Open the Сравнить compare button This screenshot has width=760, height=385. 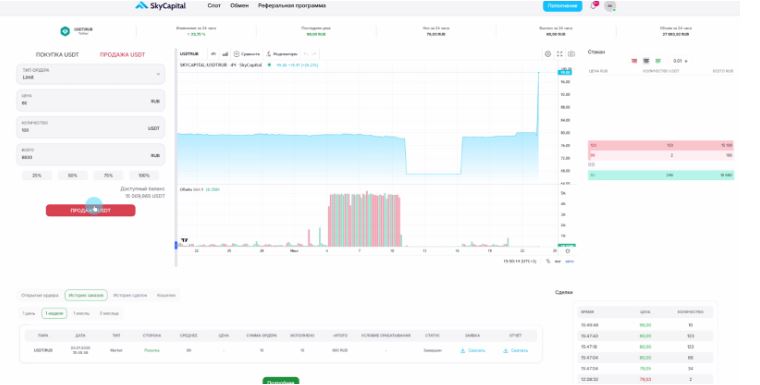(247, 54)
